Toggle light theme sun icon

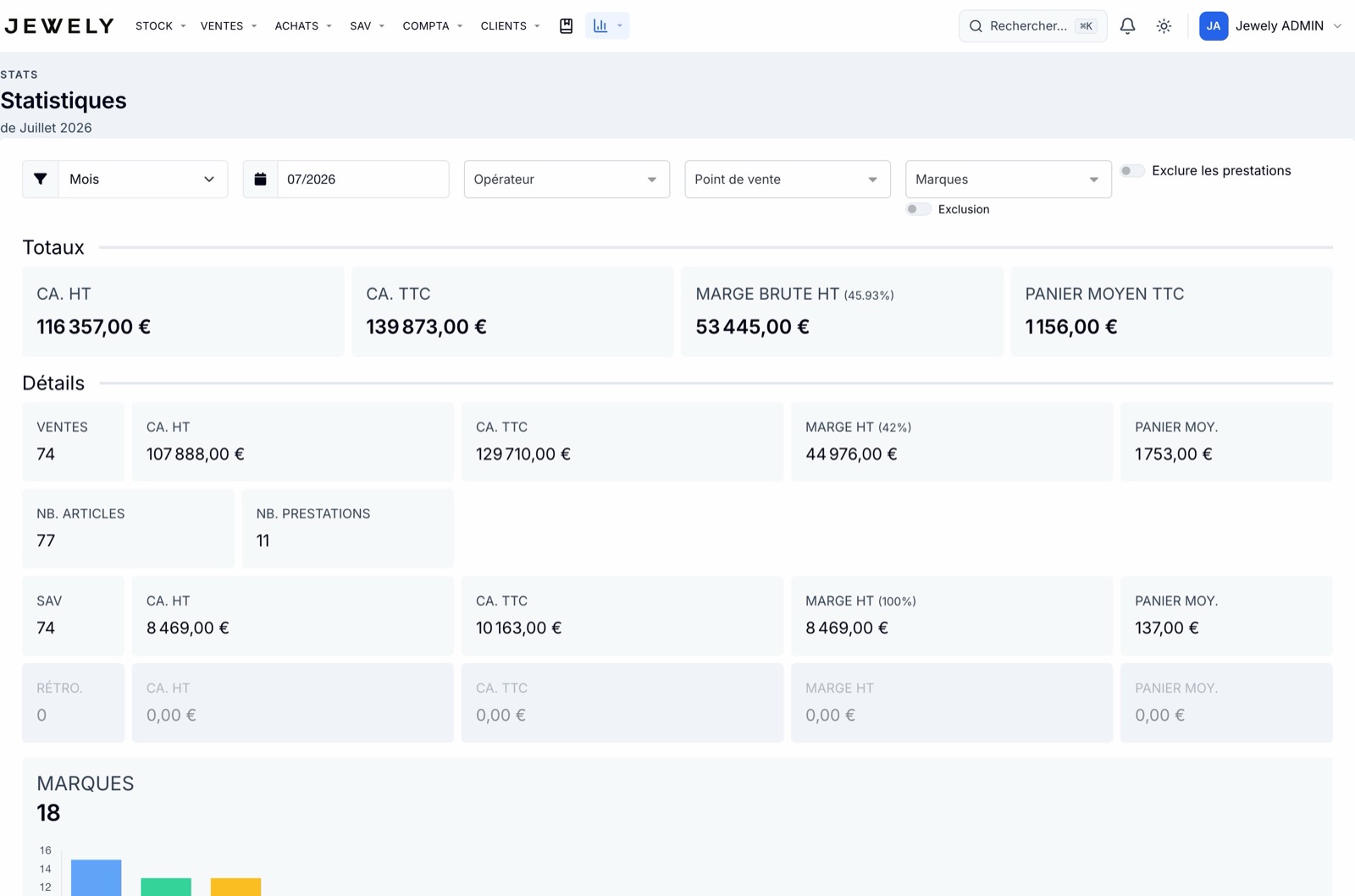1164,26
